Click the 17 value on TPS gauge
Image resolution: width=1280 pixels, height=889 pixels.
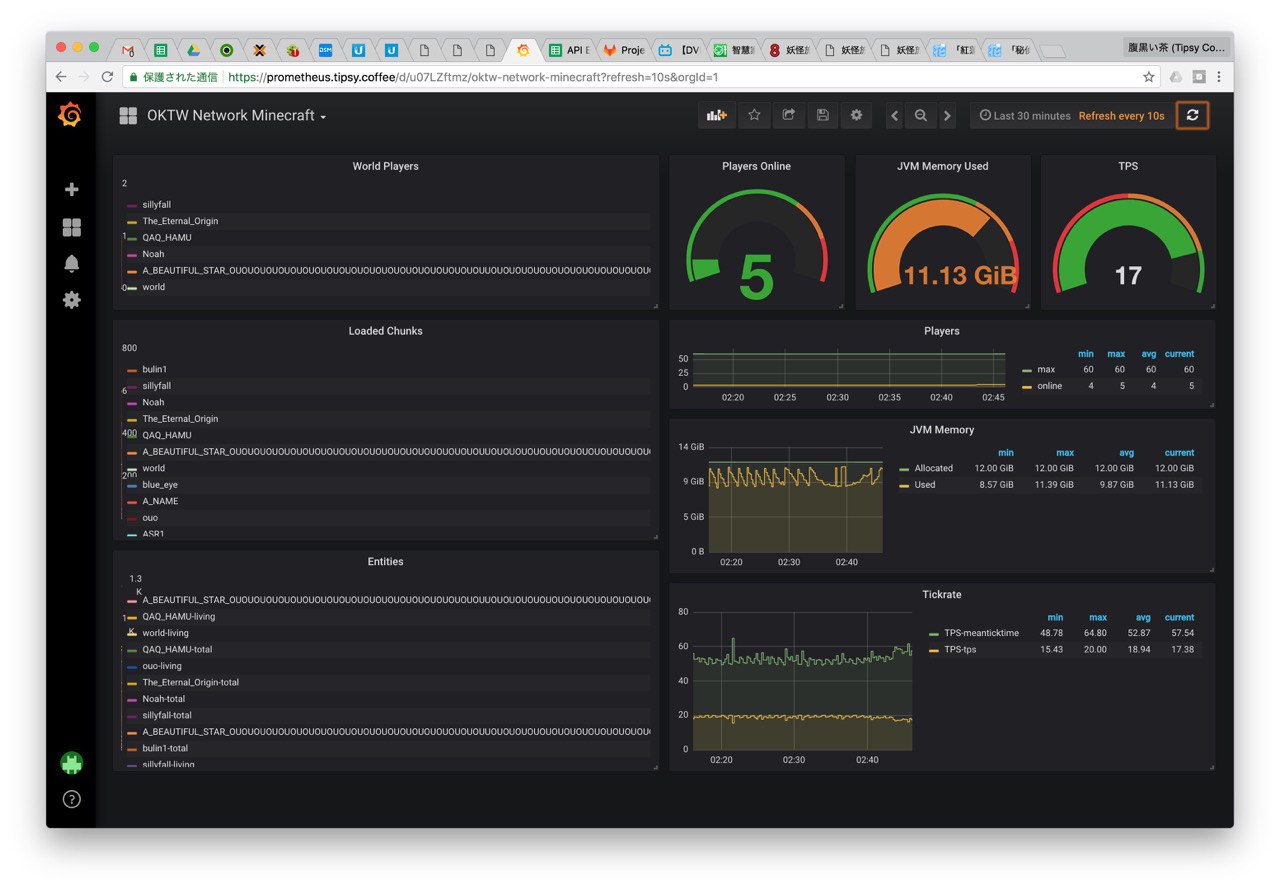coord(1128,276)
